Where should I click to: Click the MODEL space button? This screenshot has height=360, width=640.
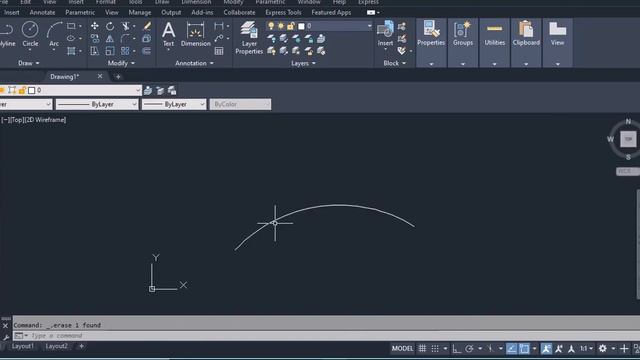402,349
